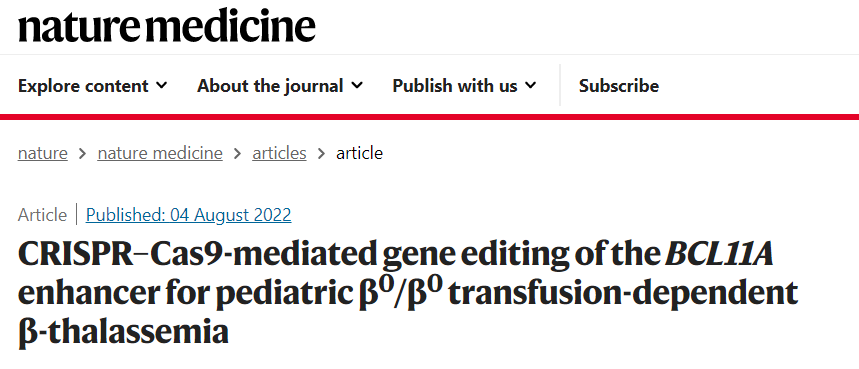Viewport: 859px width, 369px height.
Task: Click the italic BCL11A gene name
Action: point(718,254)
